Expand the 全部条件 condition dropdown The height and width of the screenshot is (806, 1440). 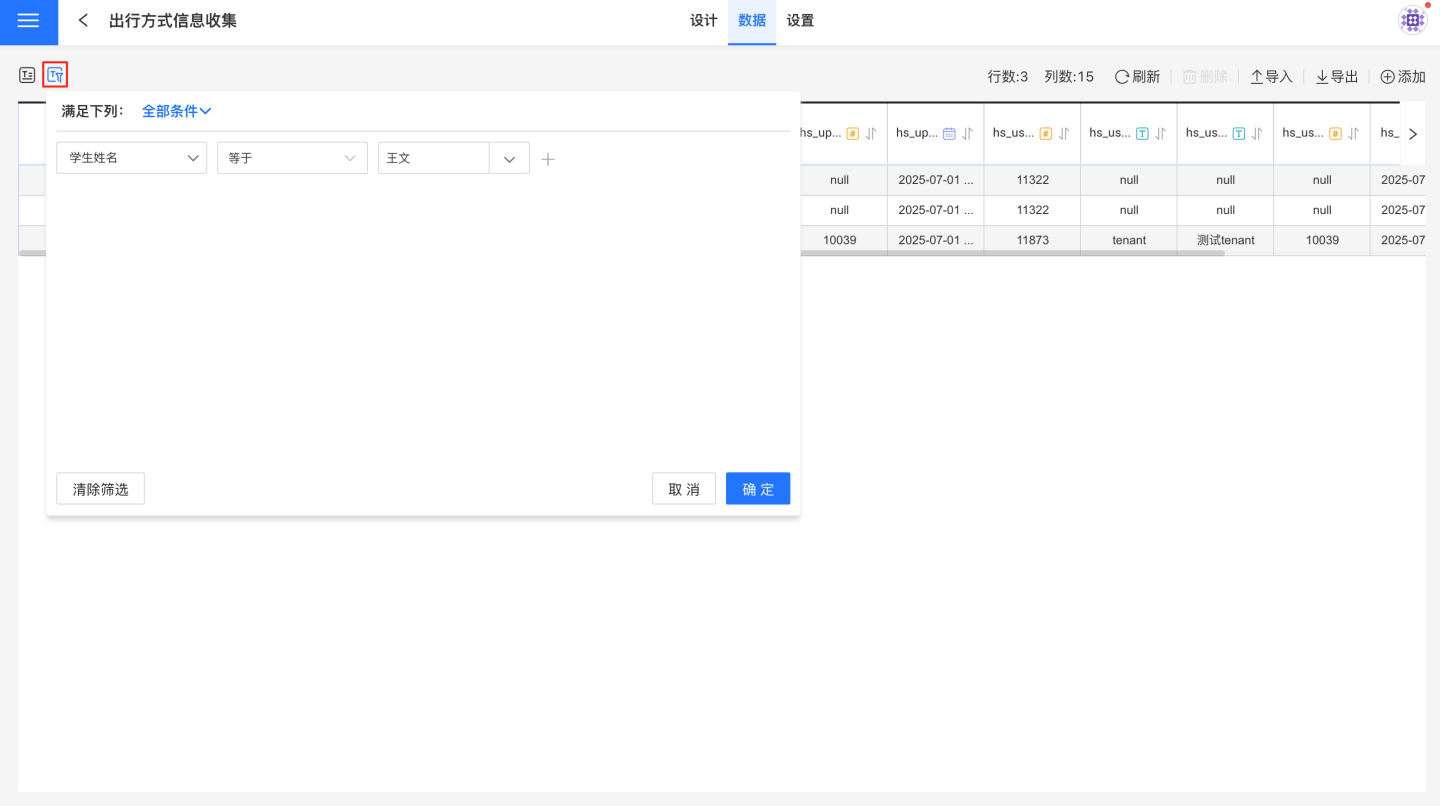[x=176, y=111]
